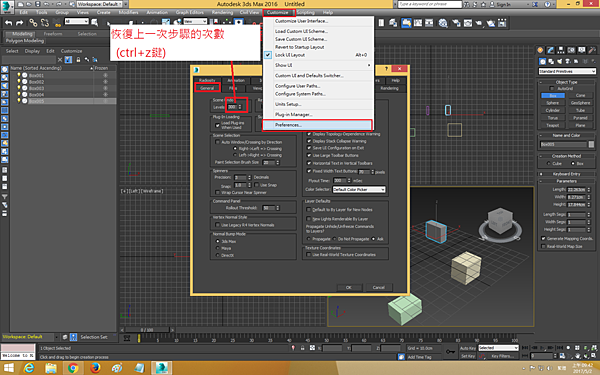Open the Motion tab in command panel
The image size is (600, 375).
(x=571, y=50)
